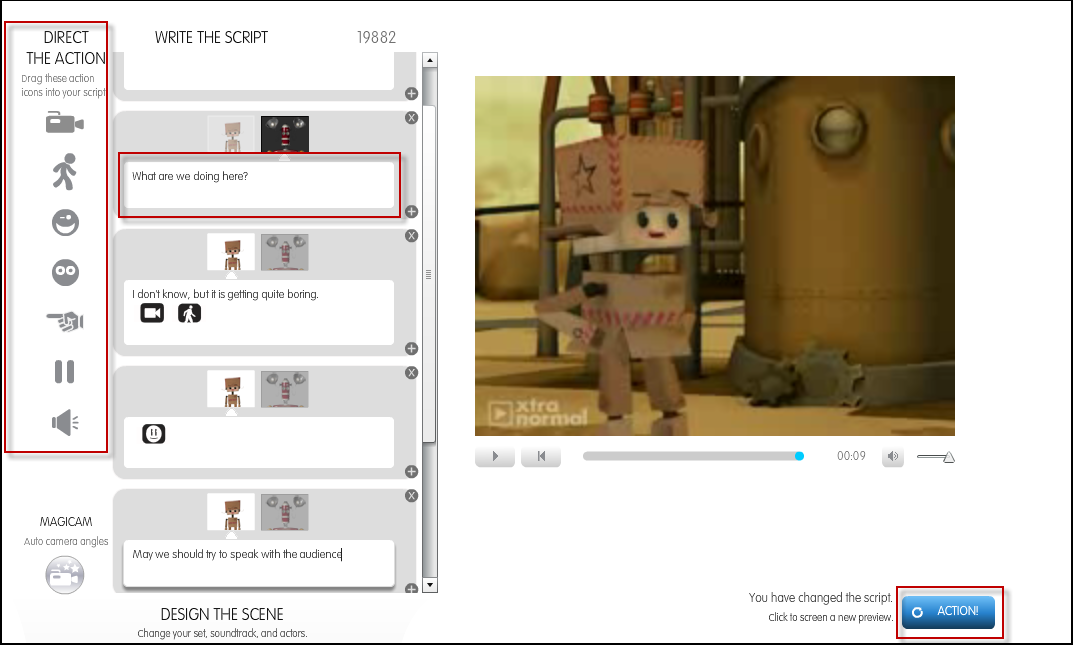Remove the "What are we doing here?" block
Screen dimensions: 1073x645
pyautogui.click(x=411, y=118)
